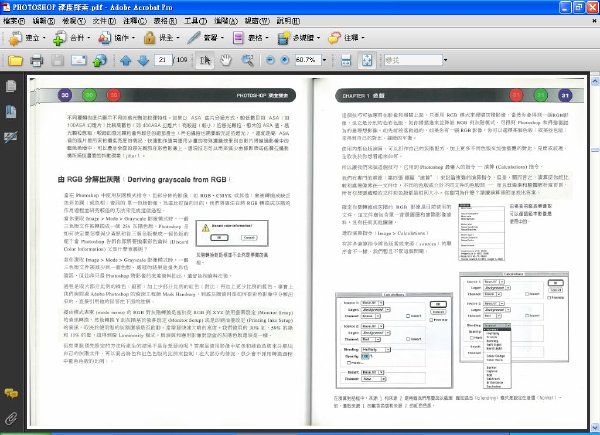
Task: Click heading 'Deriving grayscale from RGB'
Action: point(177,179)
